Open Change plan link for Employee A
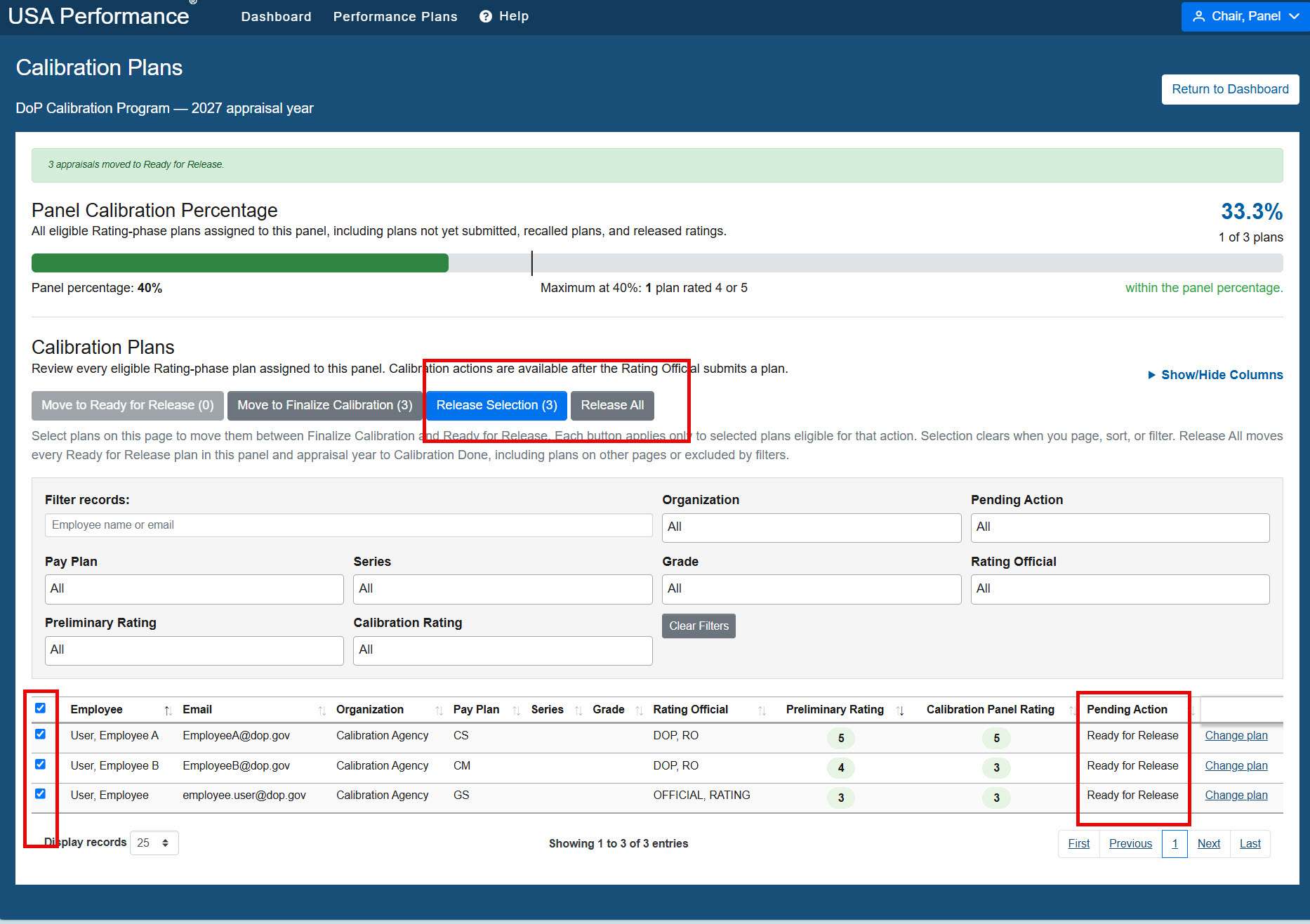This screenshot has width=1310, height=924. pos(1236,735)
